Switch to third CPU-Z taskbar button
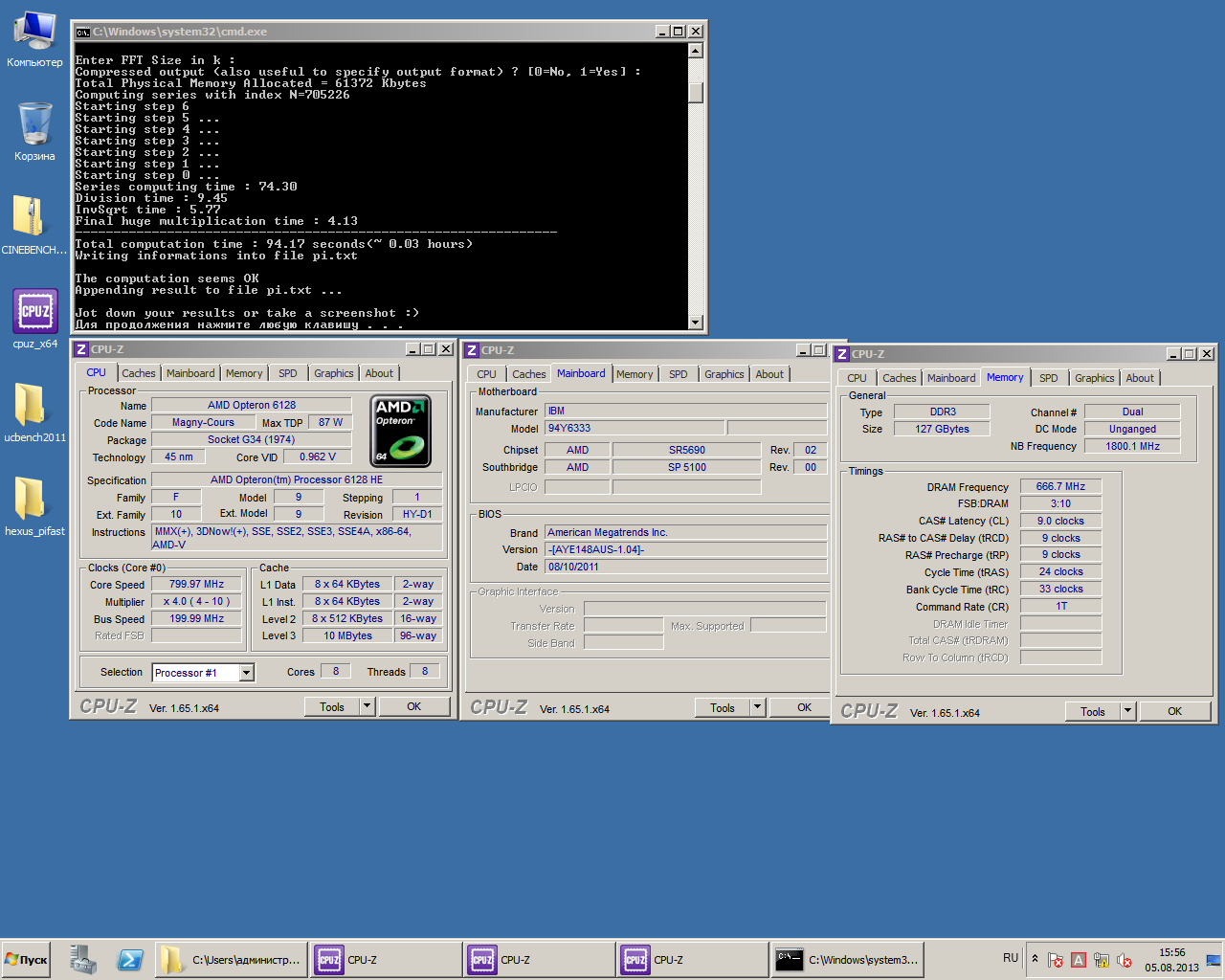1225x980 pixels. [x=693, y=960]
